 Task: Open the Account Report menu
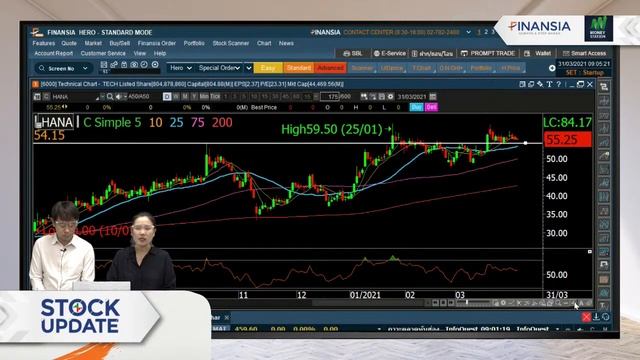(x=53, y=53)
